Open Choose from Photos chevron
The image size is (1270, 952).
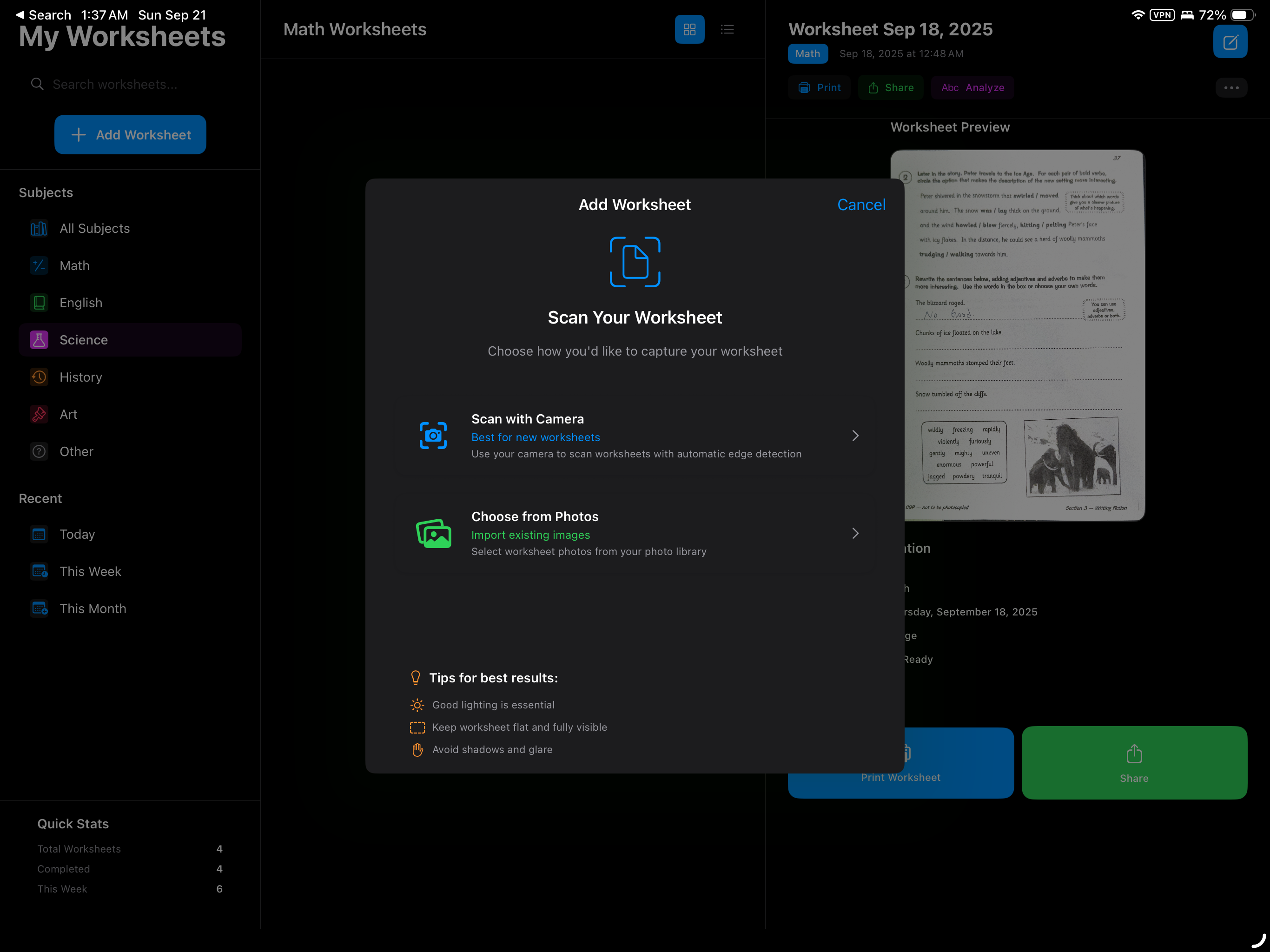(x=855, y=534)
